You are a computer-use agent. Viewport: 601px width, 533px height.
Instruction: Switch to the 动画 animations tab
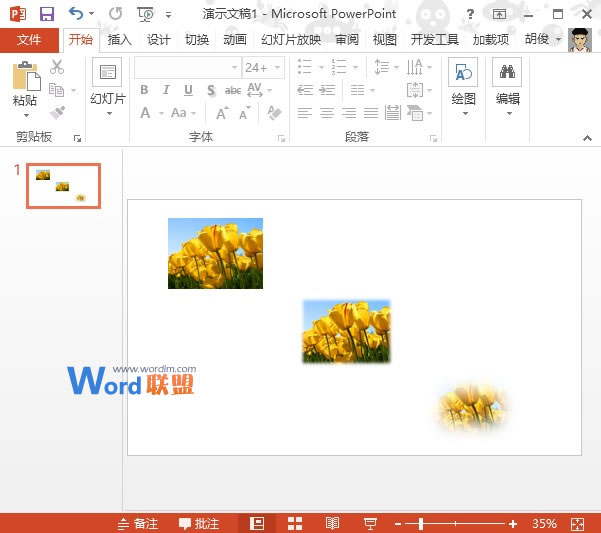pos(235,39)
